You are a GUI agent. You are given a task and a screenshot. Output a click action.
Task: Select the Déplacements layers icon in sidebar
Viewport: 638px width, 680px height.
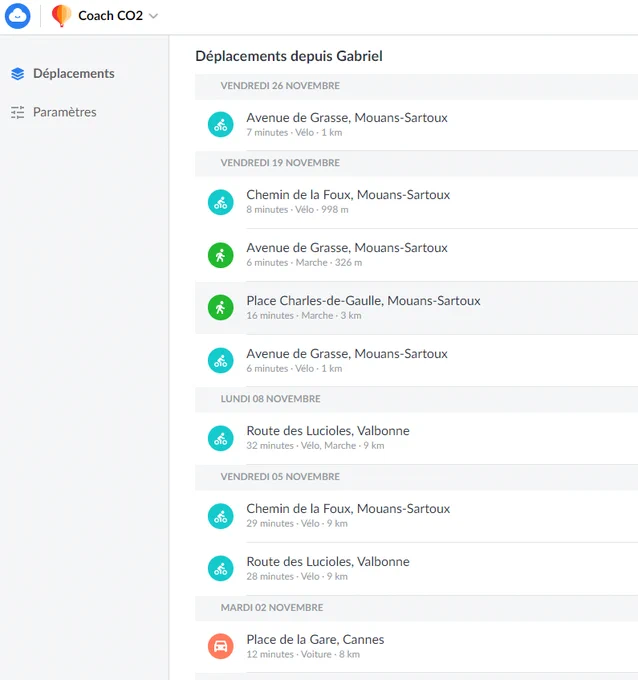pyautogui.click(x=18, y=74)
